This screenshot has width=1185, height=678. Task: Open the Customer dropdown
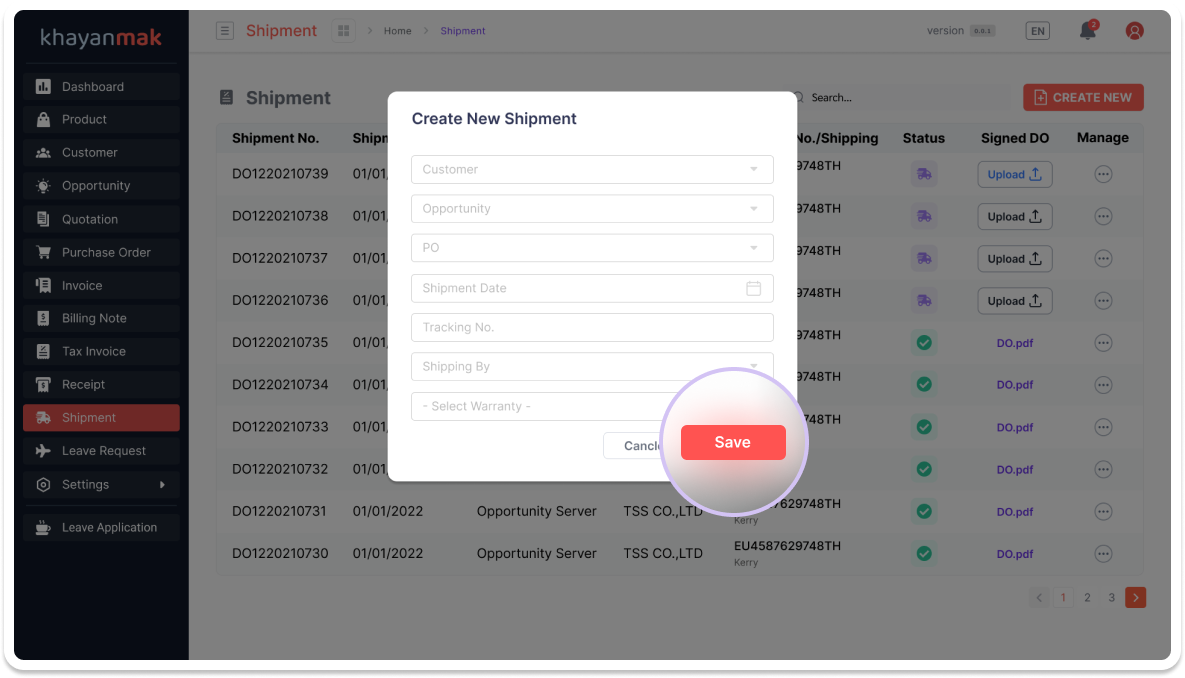pos(592,169)
